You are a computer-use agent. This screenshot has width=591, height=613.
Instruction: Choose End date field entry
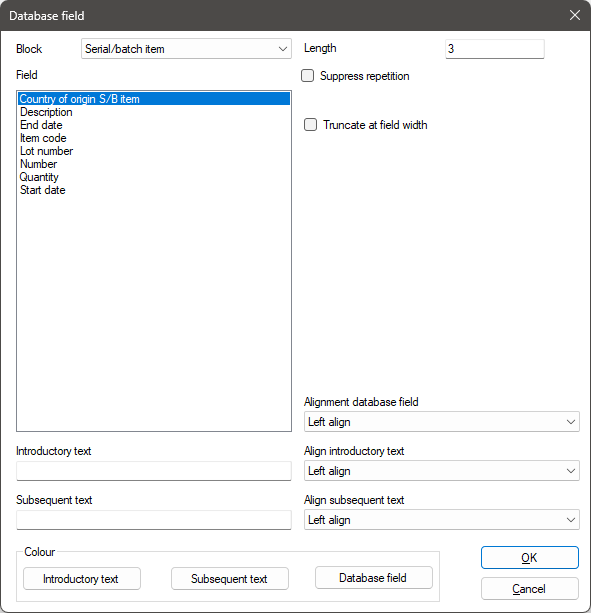41,125
